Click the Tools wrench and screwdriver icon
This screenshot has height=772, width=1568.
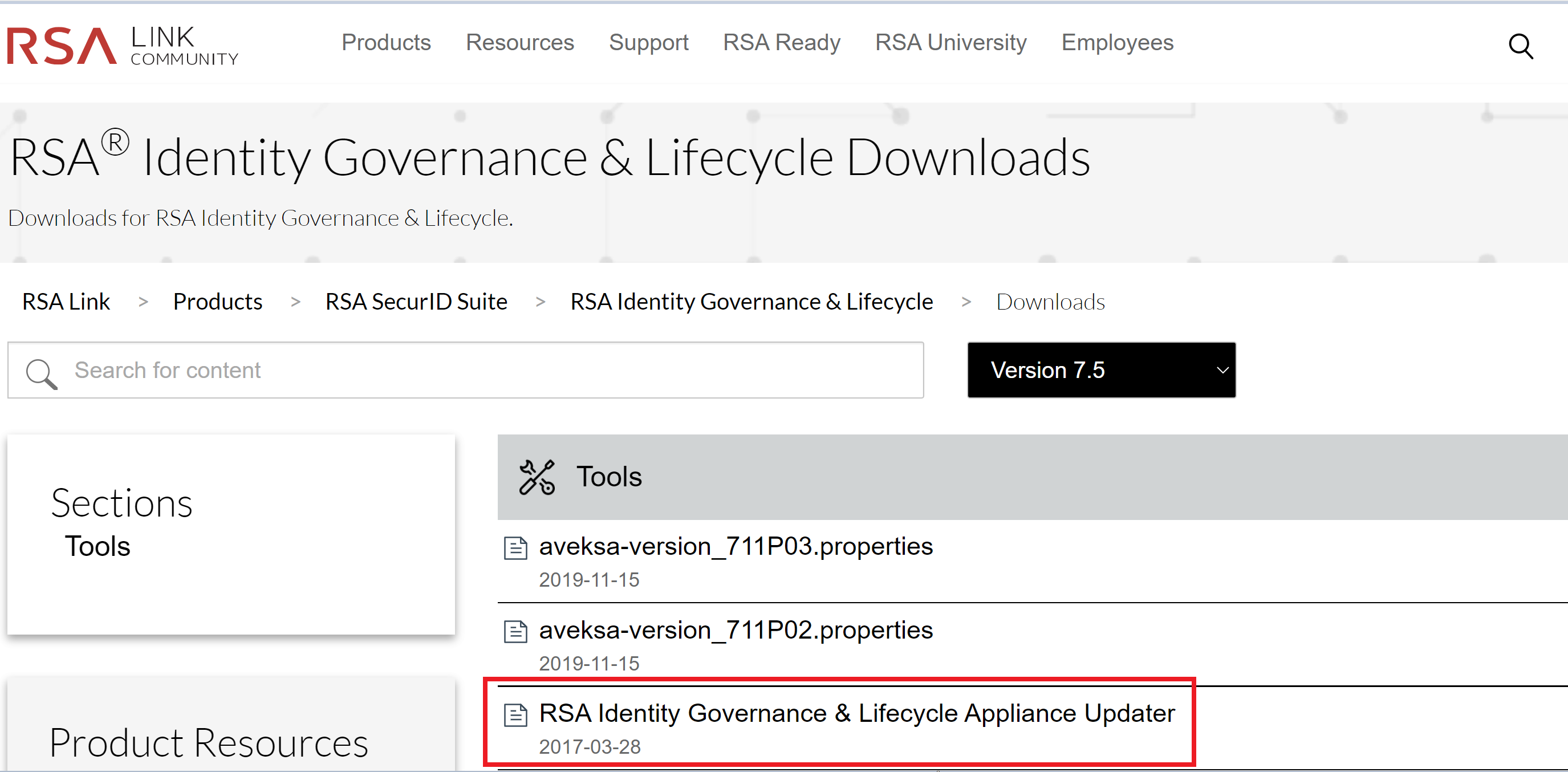[537, 477]
